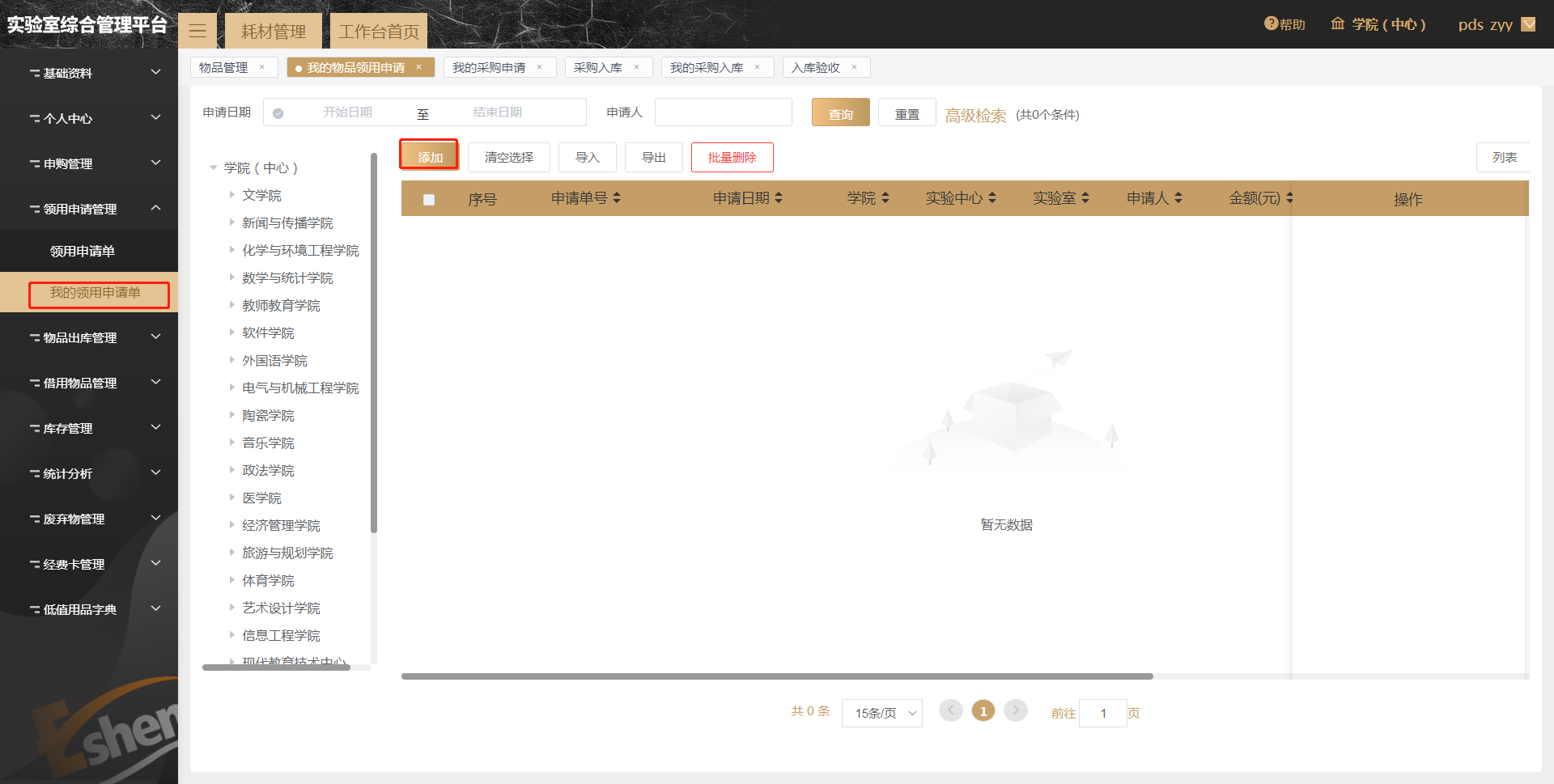Open the 高级检索 advanced search link
Viewport: 1554px width, 784px height.
tap(975, 115)
